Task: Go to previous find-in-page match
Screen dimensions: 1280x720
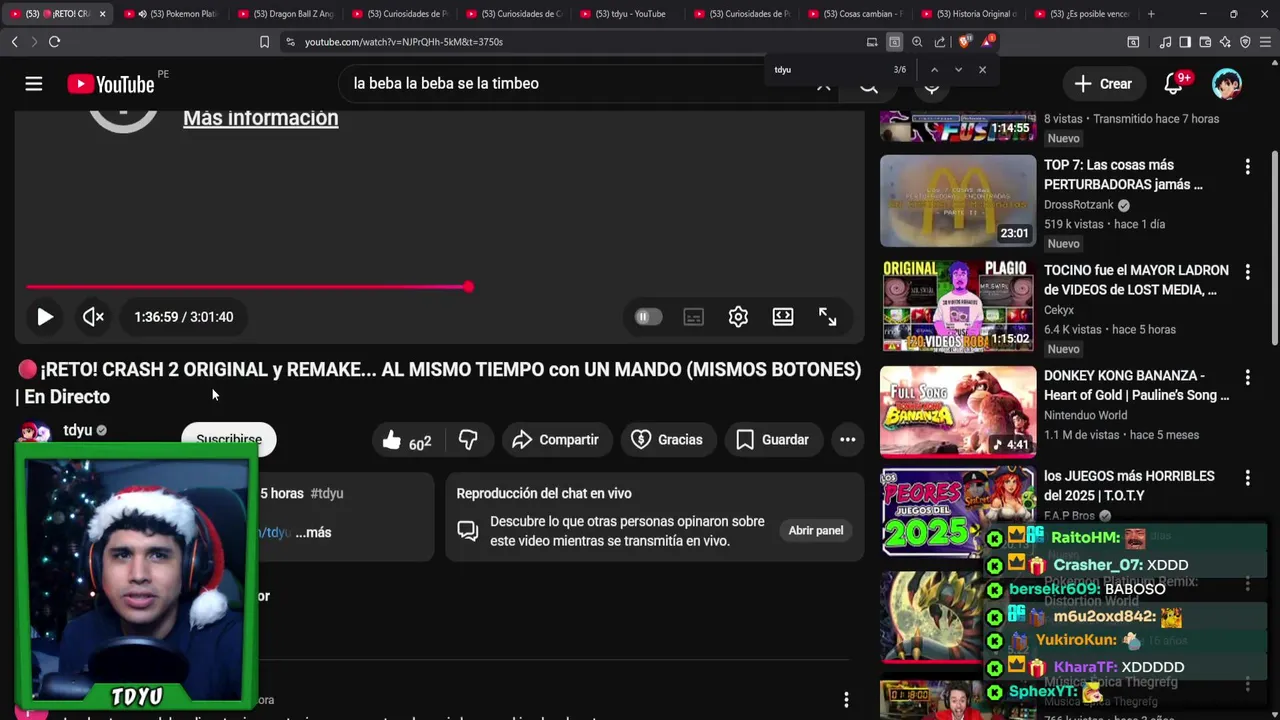Action: pos(934,70)
